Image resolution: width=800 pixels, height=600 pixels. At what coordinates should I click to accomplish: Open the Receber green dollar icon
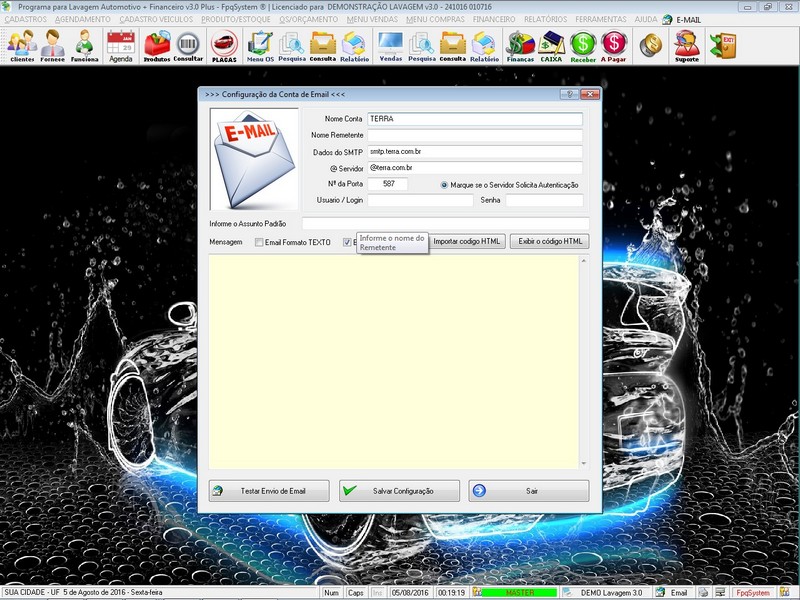coord(583,46)
